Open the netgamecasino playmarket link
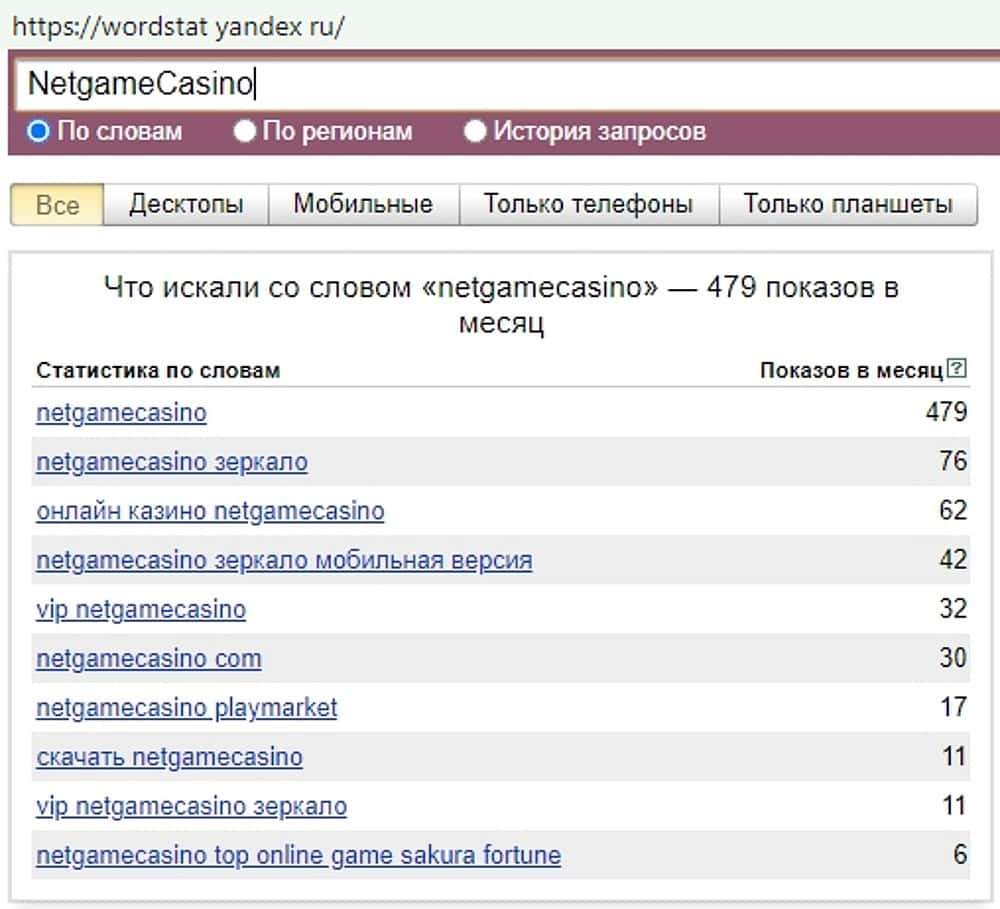1000x909 pixels. tap(187, 708)
